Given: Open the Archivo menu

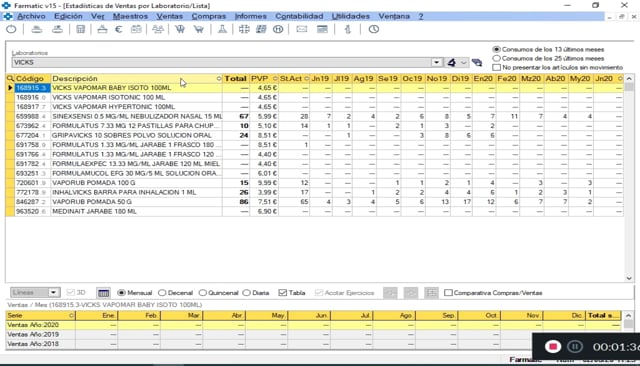Looking at the screenshot, I should pyautogui.click(x=31, y=16).
